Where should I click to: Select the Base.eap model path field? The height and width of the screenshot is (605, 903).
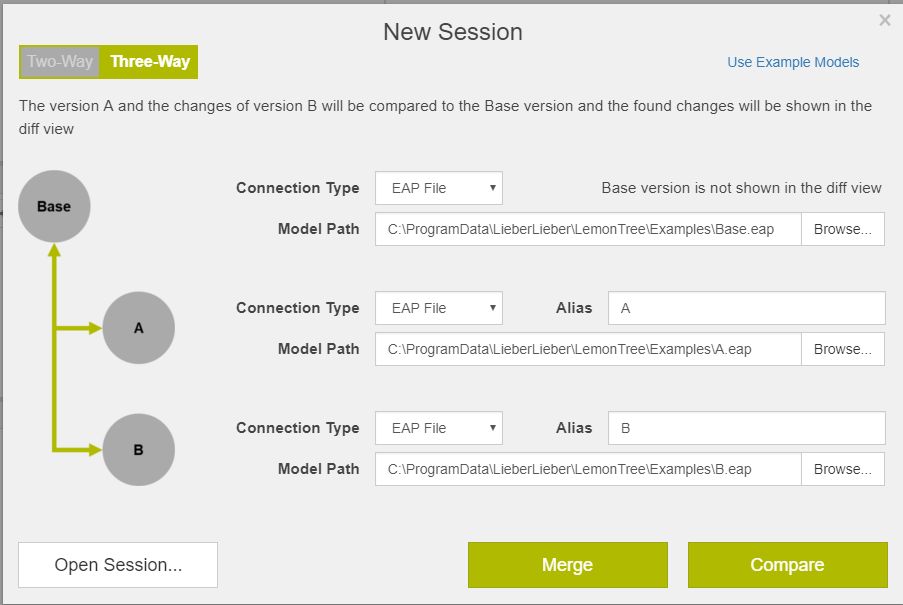point(590,229)
